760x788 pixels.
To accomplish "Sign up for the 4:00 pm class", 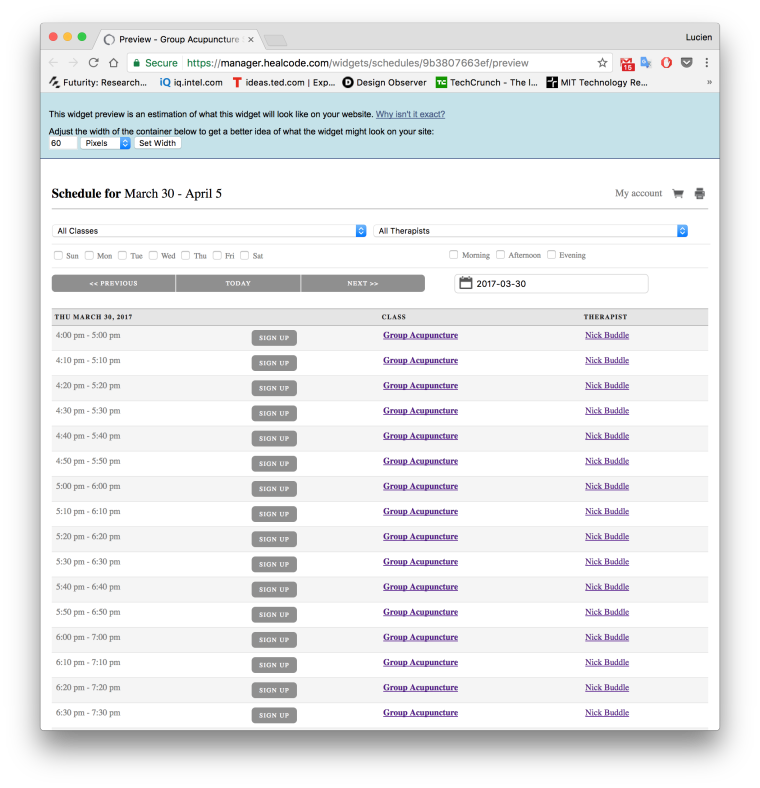I will click(274, 338).
